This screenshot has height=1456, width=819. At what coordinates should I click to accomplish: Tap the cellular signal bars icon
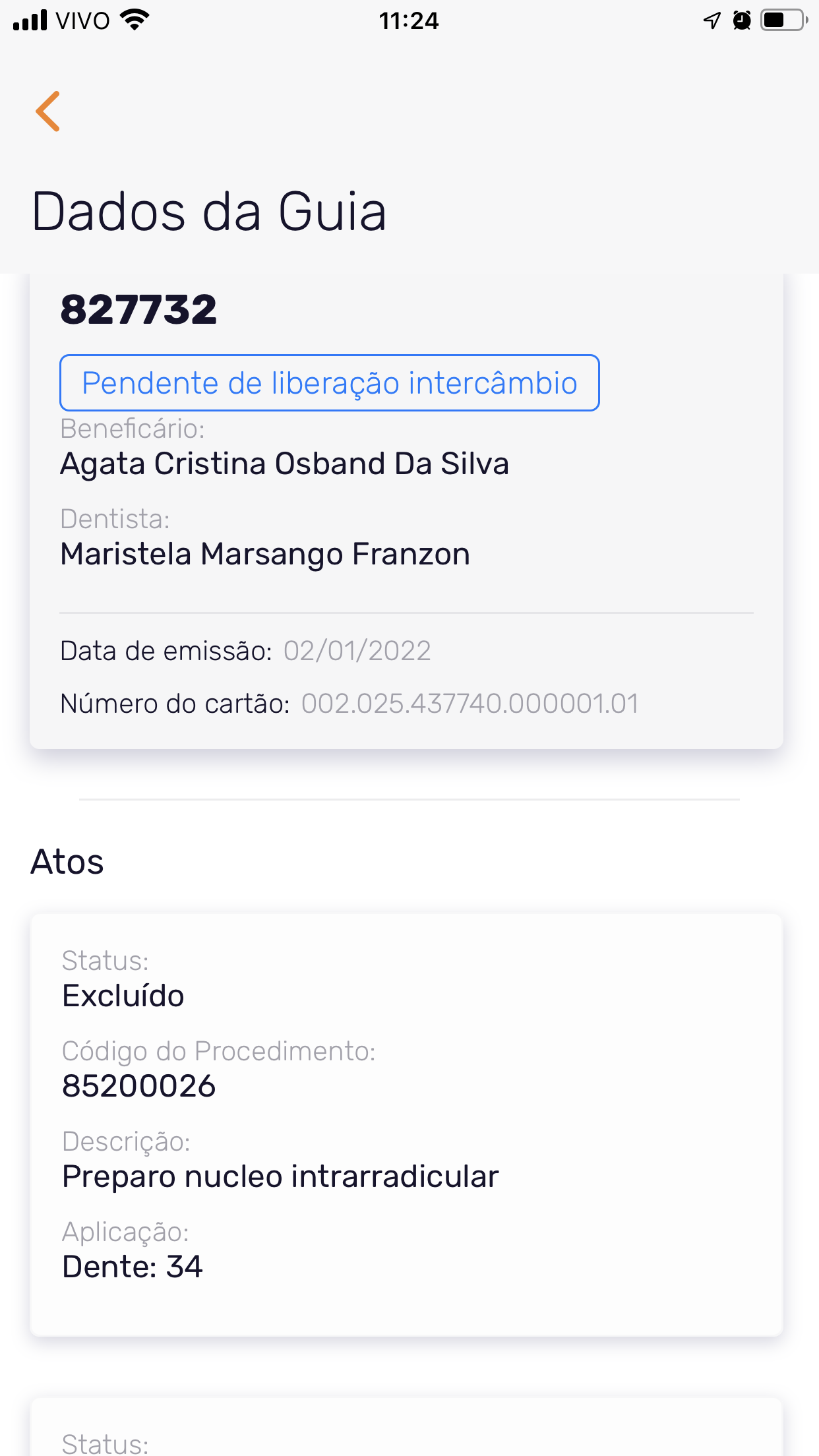point(30,20)
